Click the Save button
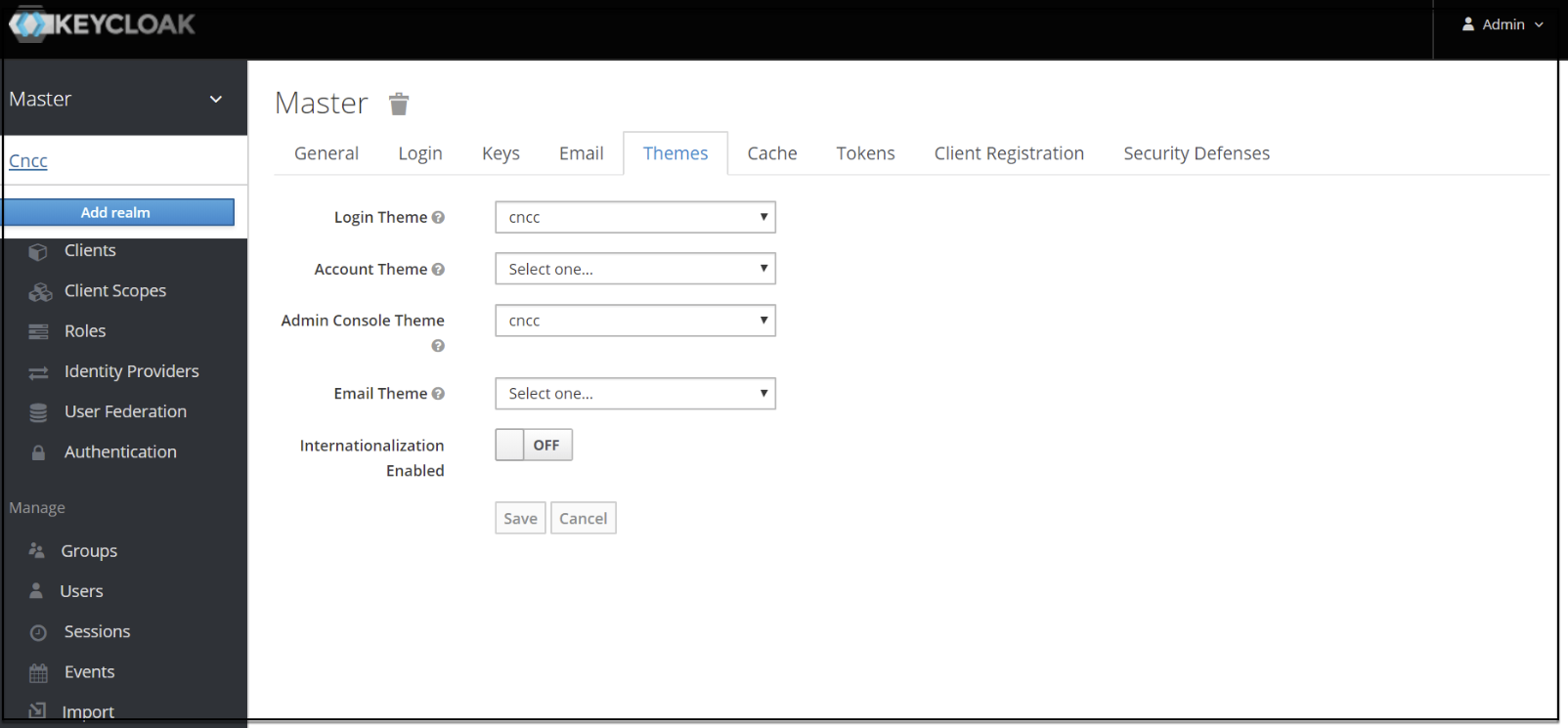1568x728 pixels. (520, 518)
